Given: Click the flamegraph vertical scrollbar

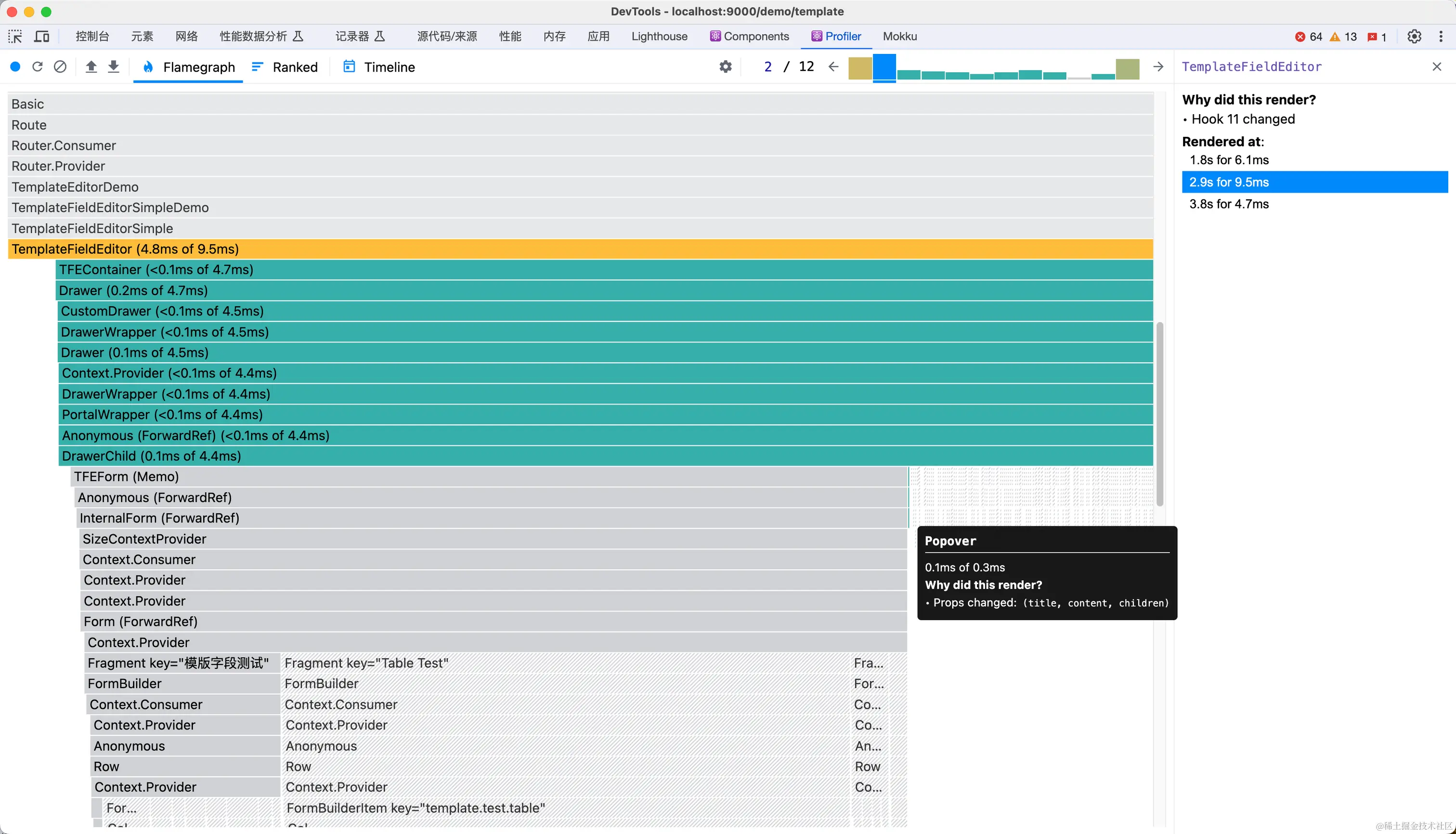Looking at the screenshot, I should pos(1160,414).
